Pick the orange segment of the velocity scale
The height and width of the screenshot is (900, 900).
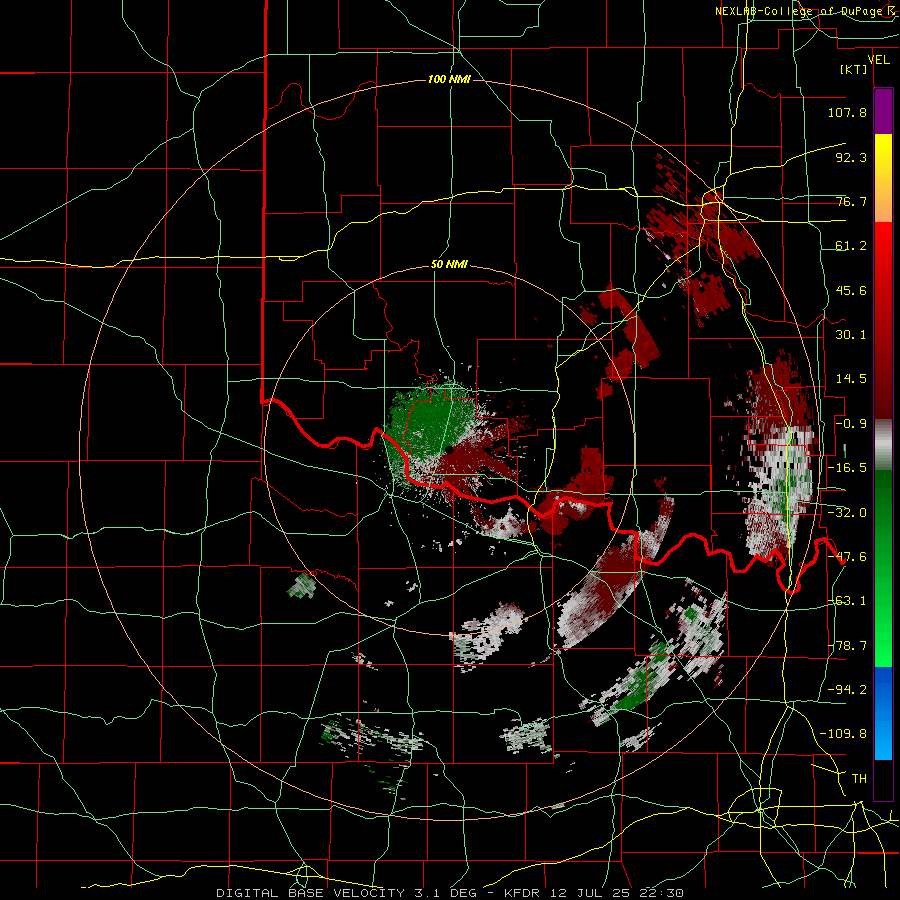[x=883, y=200]
